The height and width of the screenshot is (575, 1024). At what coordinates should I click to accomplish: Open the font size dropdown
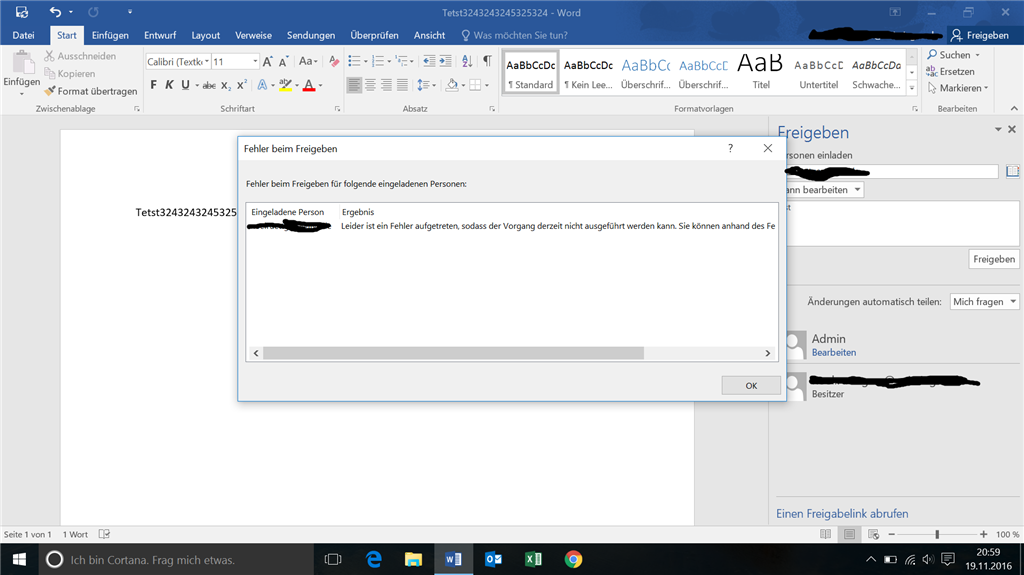point(255,61)
